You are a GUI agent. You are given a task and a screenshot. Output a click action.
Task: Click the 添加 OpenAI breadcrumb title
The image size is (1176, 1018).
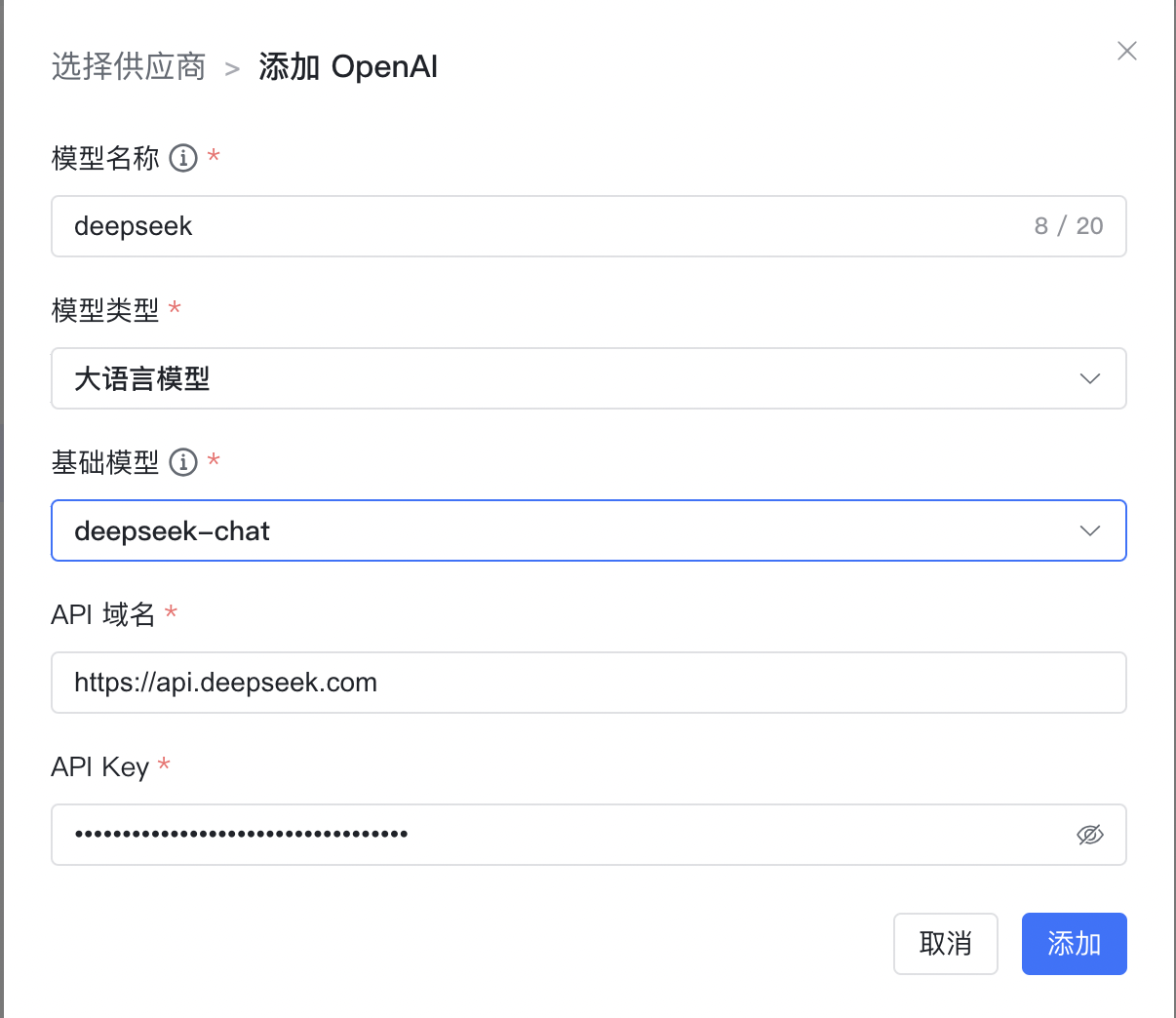[348, 66]
